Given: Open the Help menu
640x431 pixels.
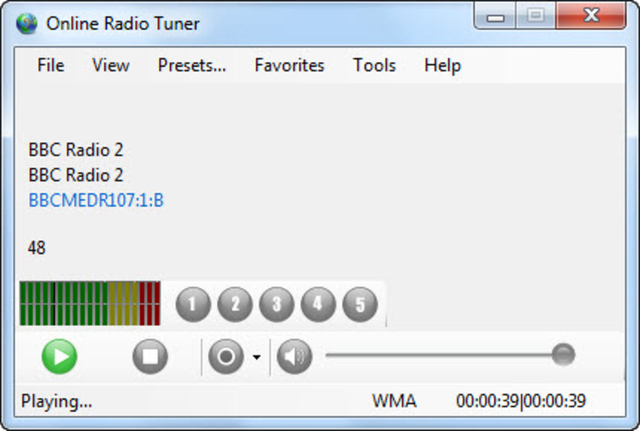Looking at the screenshot, I should coord(442,65).
